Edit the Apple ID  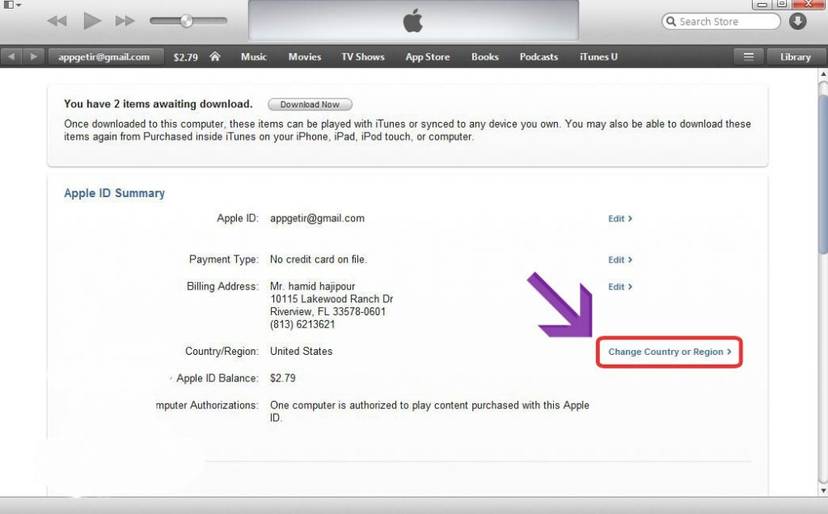point(620,219)
